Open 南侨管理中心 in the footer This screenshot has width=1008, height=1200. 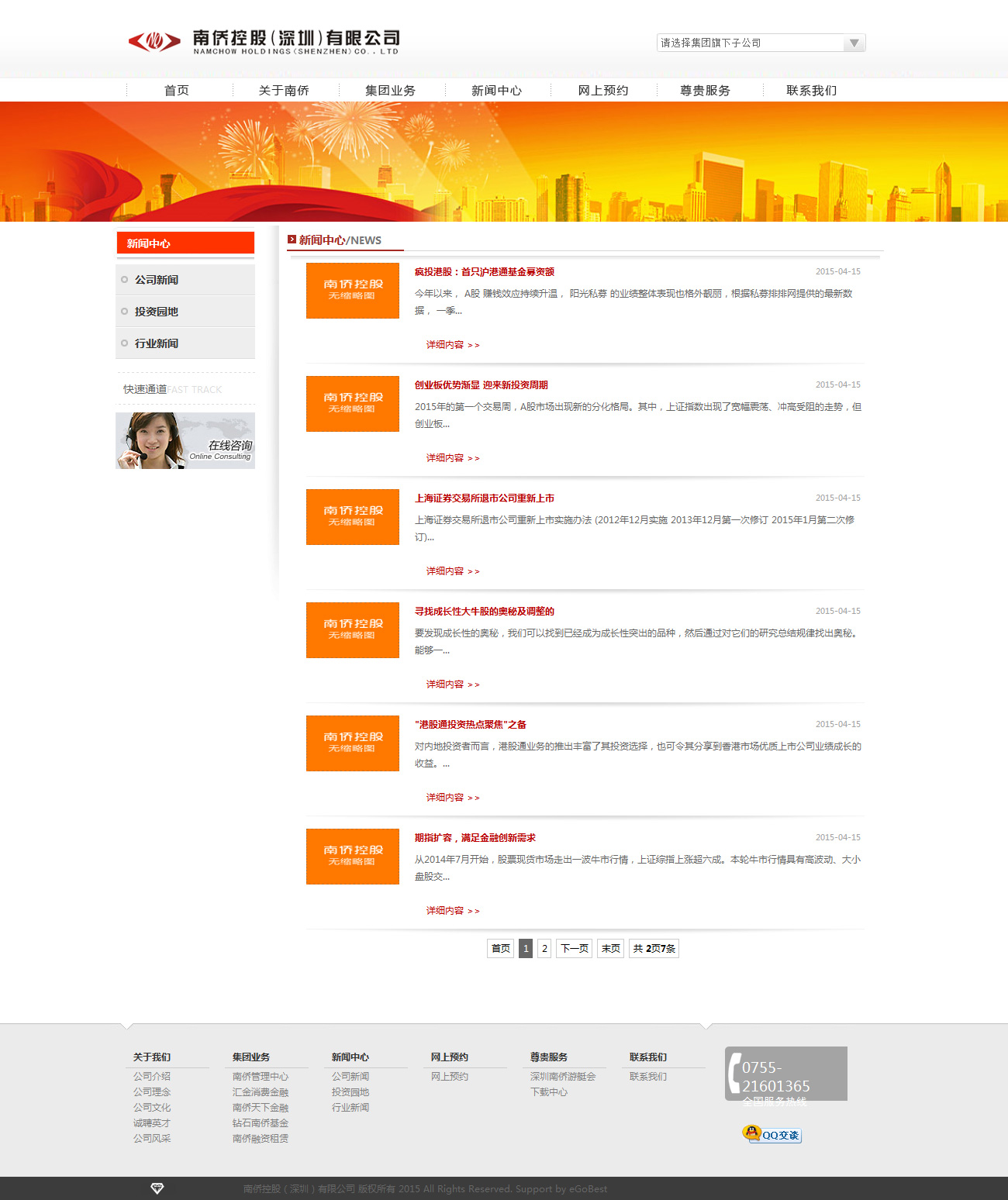[261, 1077]
